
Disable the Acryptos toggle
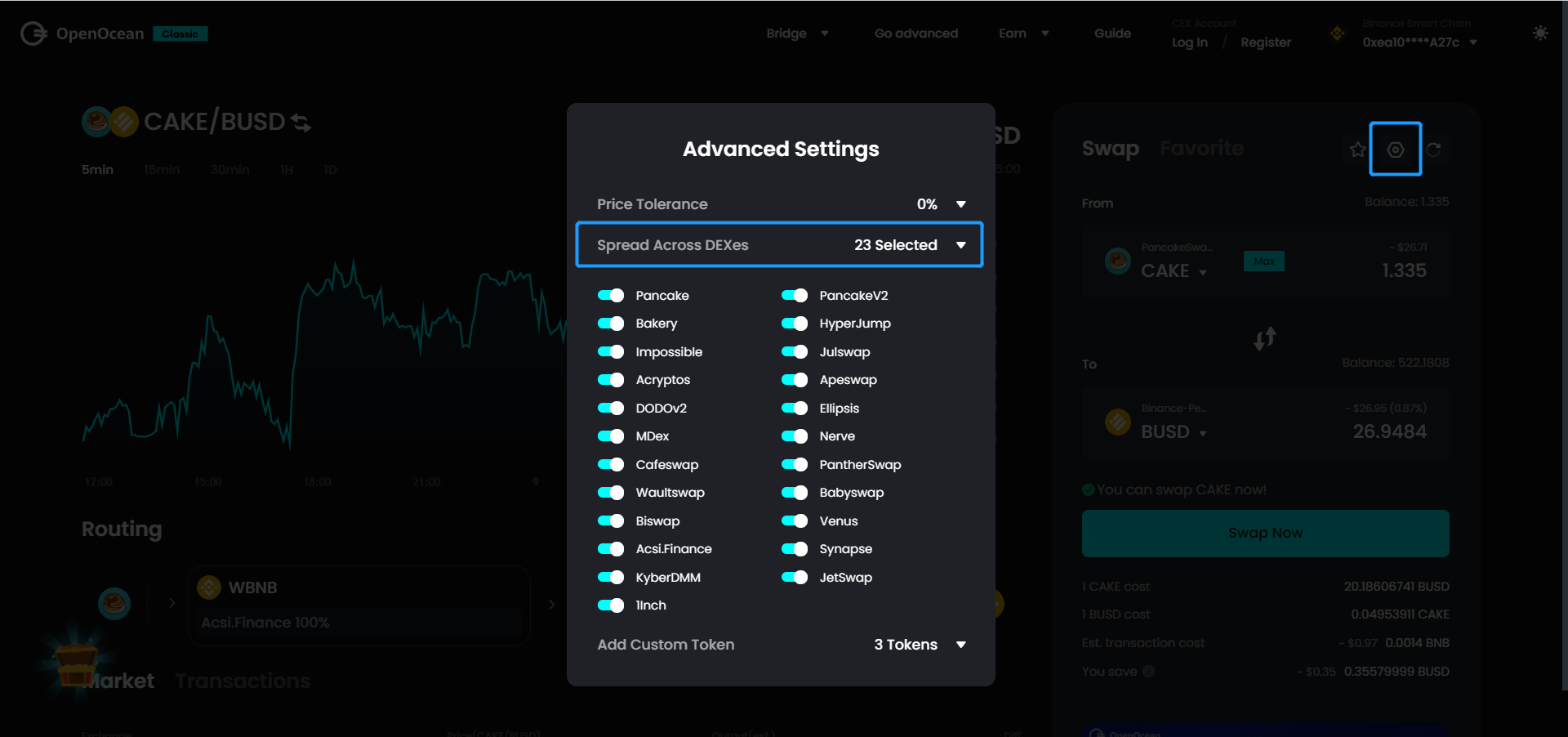pyautogui.click(x=611, y=380)
